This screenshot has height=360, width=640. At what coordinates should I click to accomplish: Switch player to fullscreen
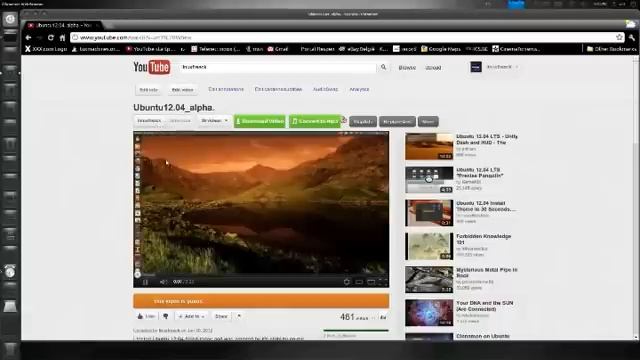382,282
